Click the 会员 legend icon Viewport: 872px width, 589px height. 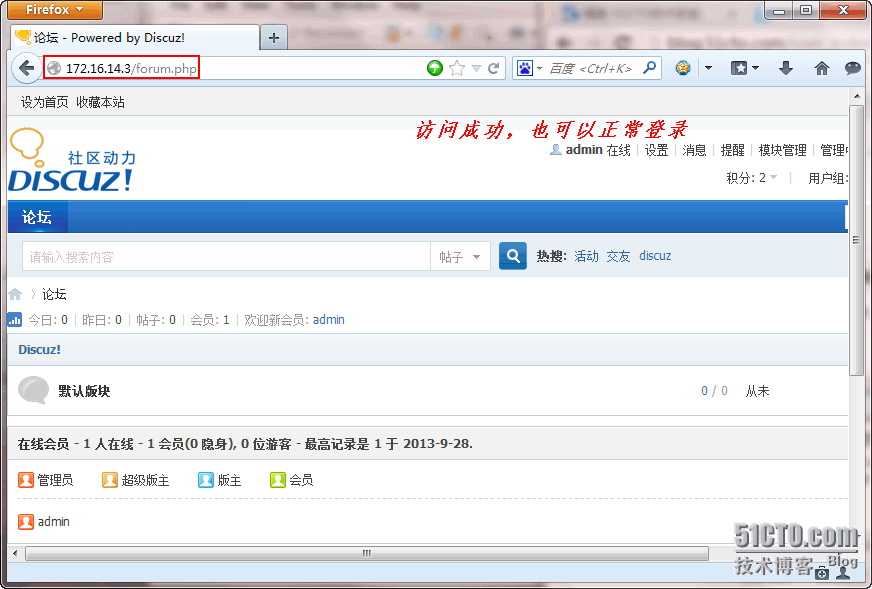(278, 479)
